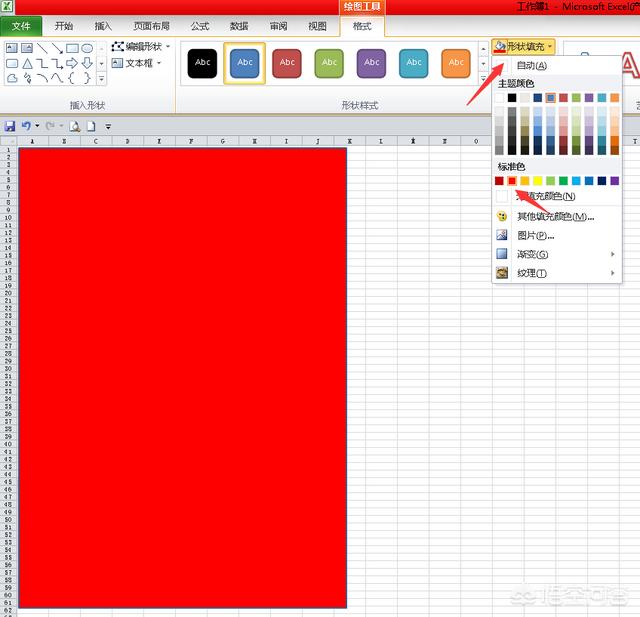Open the Undo history dropdown arrow
Viewport: 640px width, 617px height.
[37, 126]
